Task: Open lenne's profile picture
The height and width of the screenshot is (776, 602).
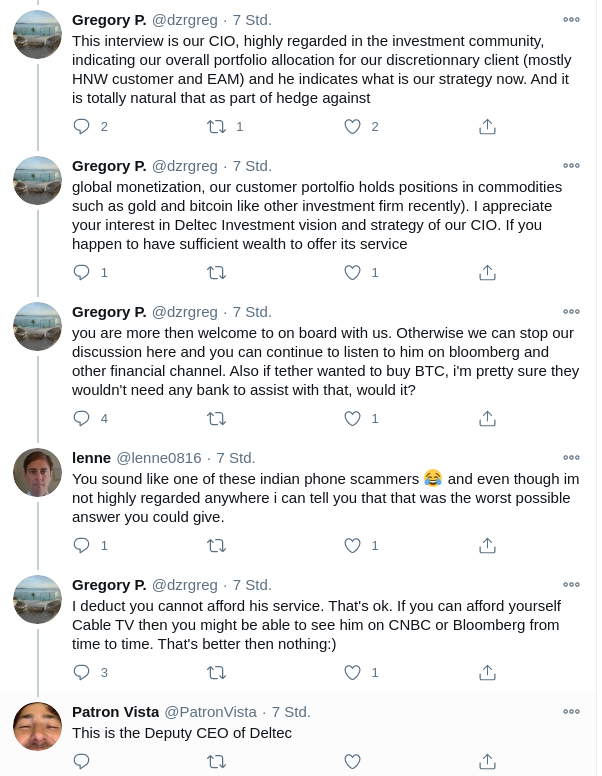Action: tap(37, 473)
